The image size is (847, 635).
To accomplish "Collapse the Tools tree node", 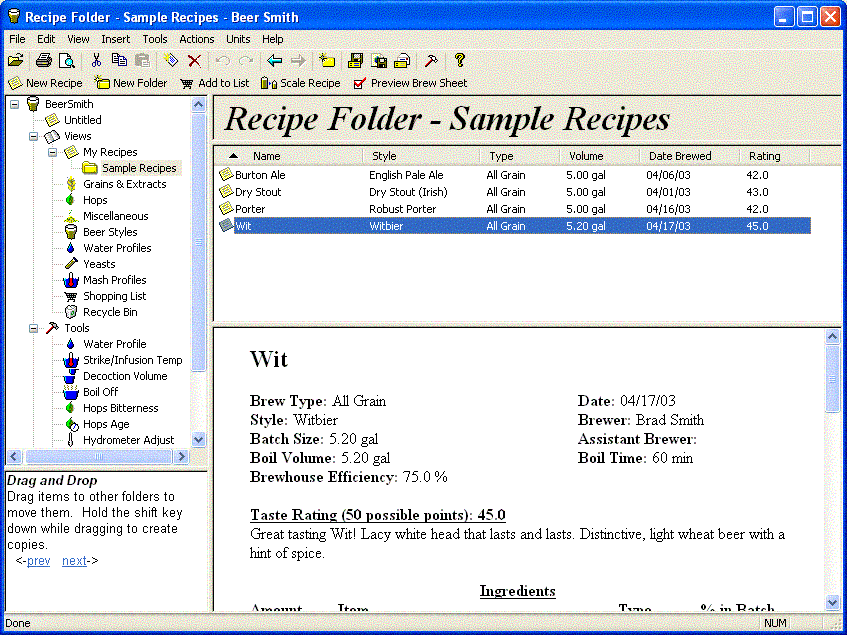I will point(33,328).
